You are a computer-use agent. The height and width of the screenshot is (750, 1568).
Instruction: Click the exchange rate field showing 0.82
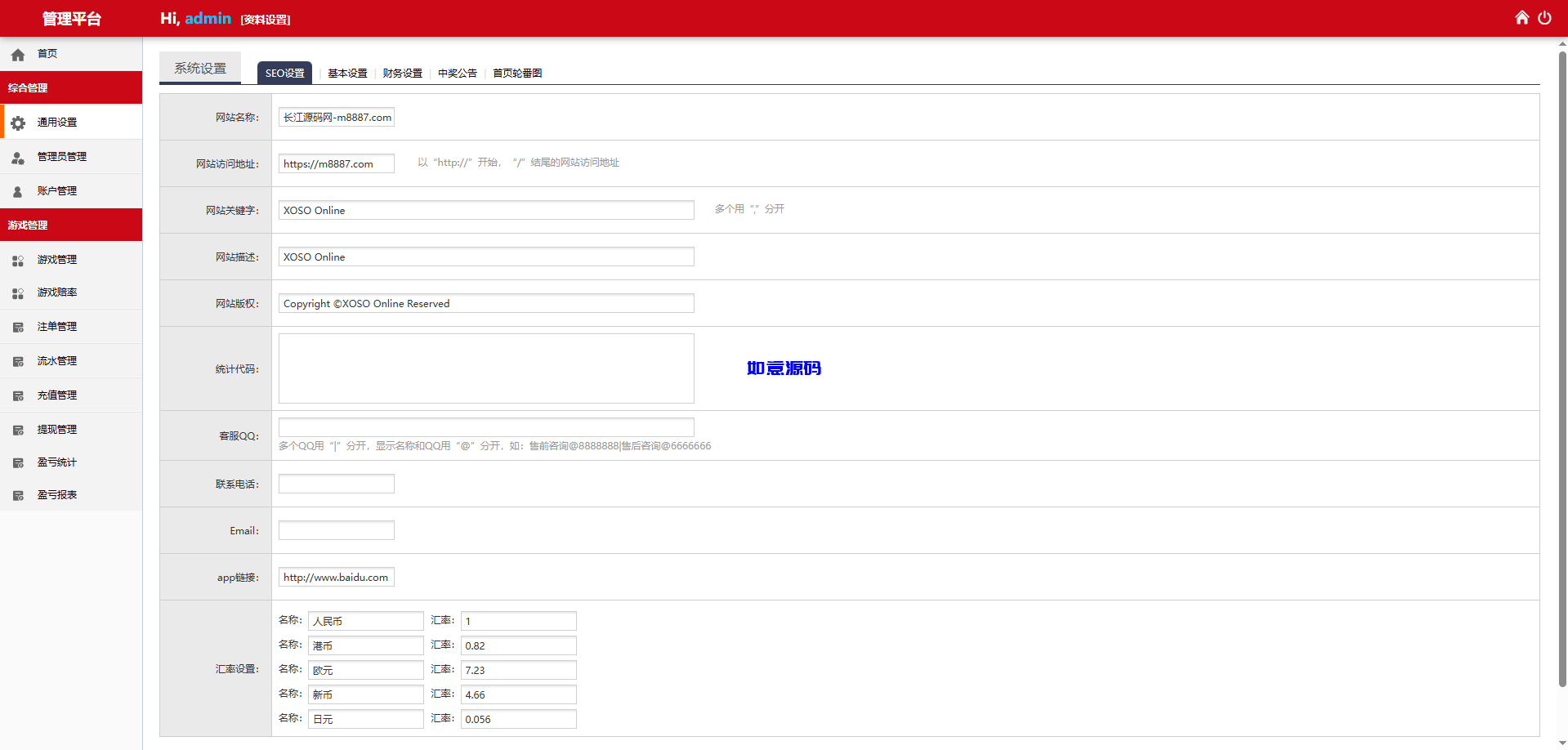pos(519,645)
